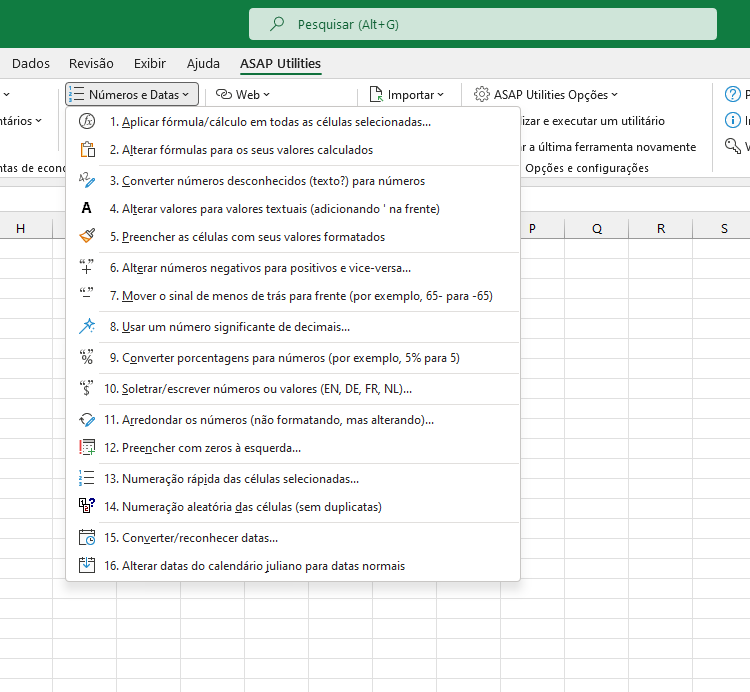750x692 pixels.
Task: Expand the Importar dropdown
Action: [x=407, y=95]
